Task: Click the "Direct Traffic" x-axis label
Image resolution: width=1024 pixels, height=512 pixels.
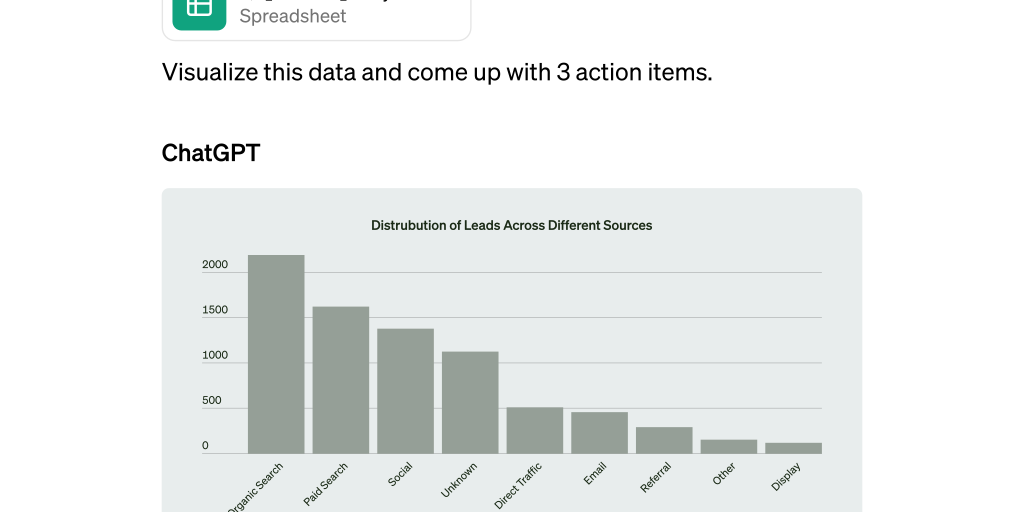Action: pos(518,486)
